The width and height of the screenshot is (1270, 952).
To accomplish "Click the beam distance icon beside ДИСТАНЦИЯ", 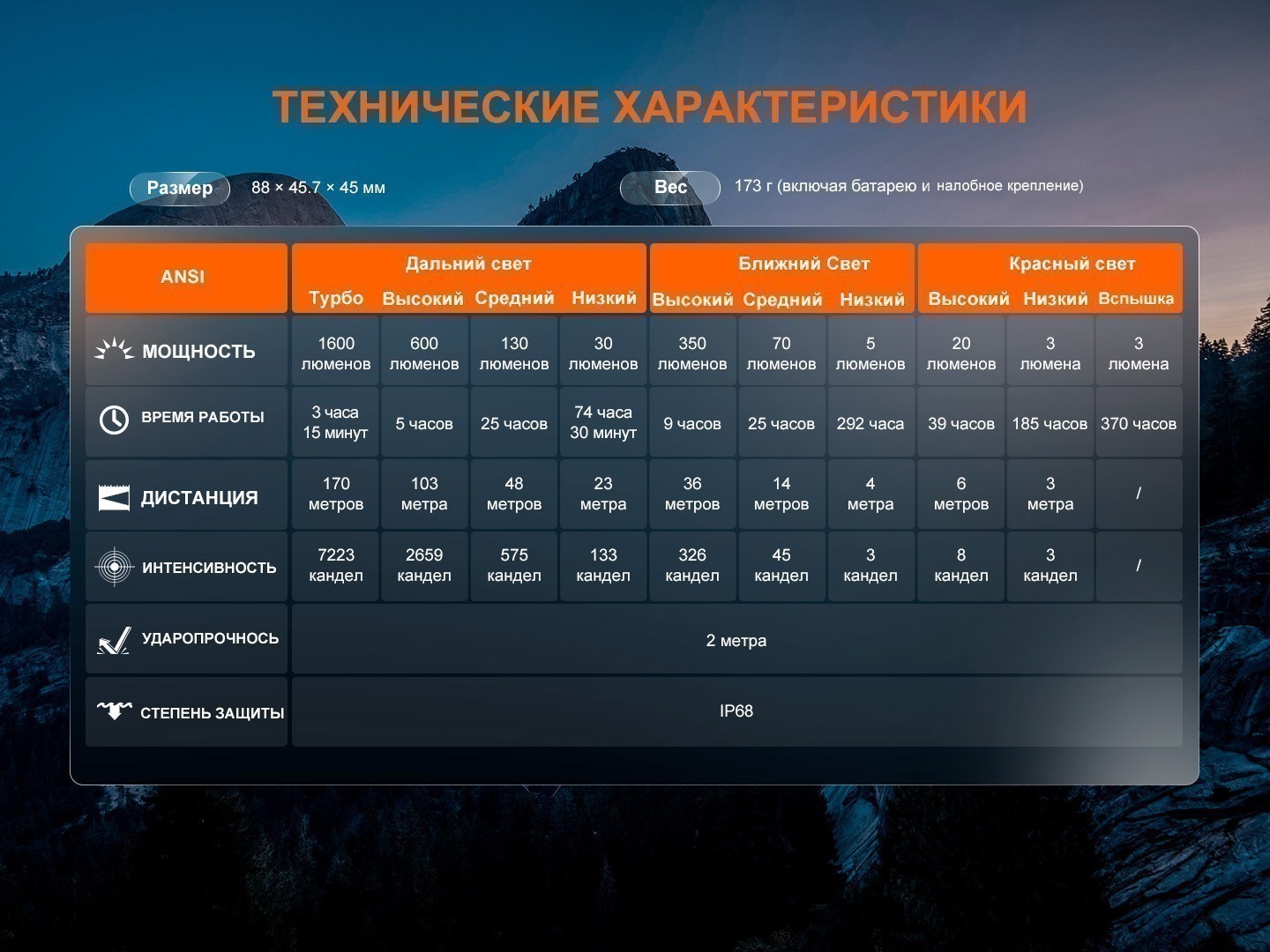I will (x=114, y=497).
